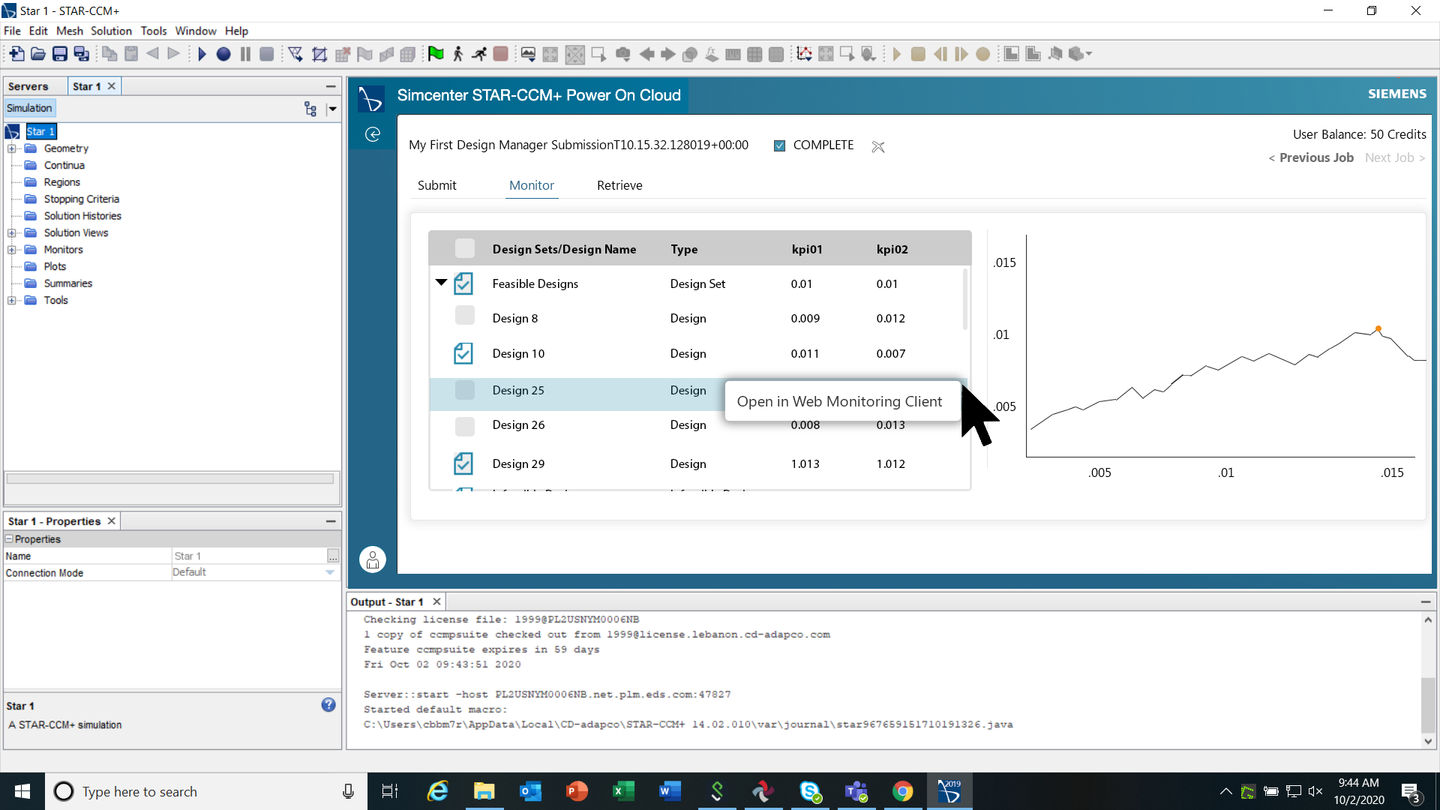Image resolution: width=1440 pixels, height=810 pixels.
Task: Open the Connection Mode dropdown
Action: pyautogui.click(x=330, y=573)
